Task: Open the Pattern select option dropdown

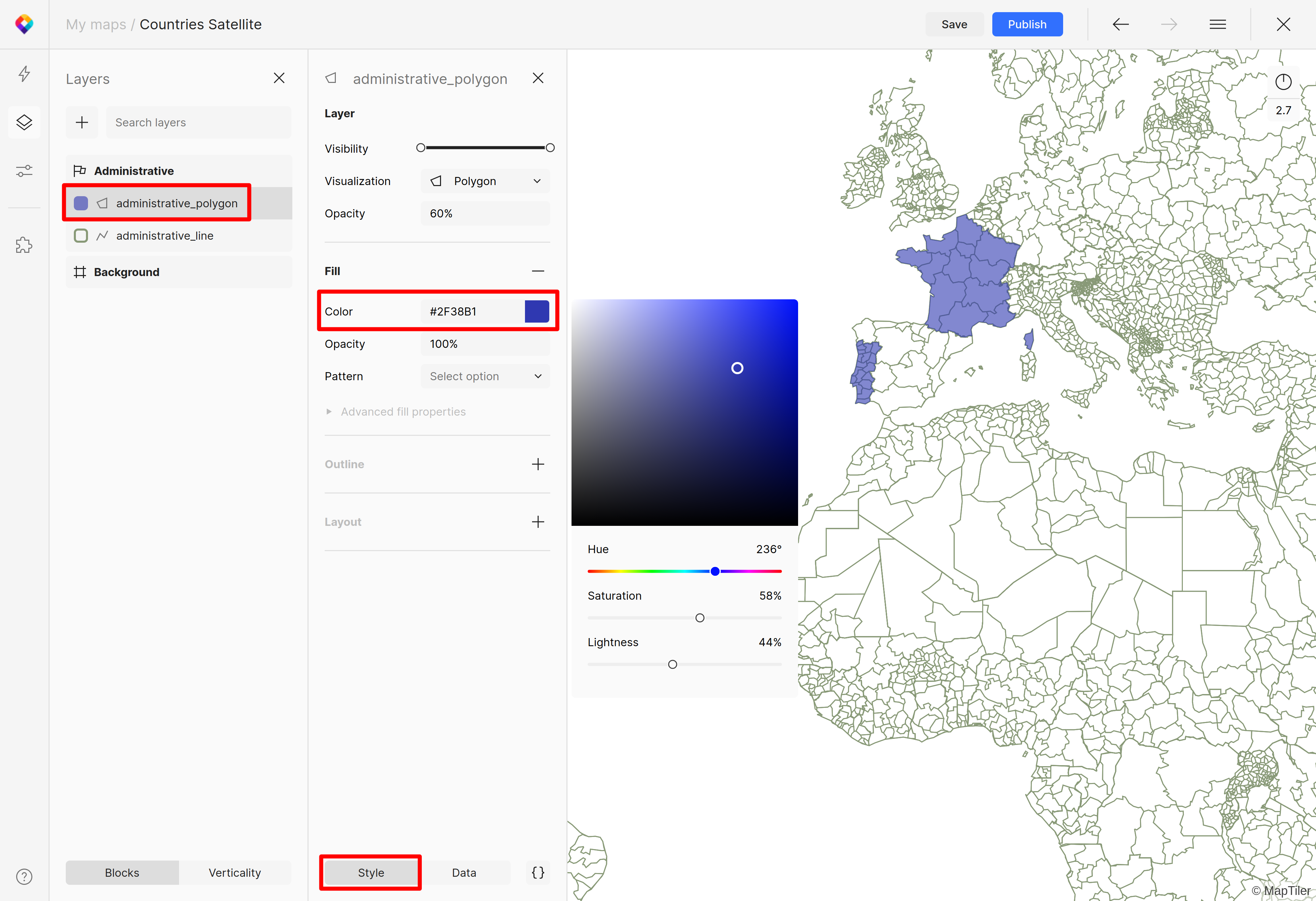Action: tap(485, 377)
